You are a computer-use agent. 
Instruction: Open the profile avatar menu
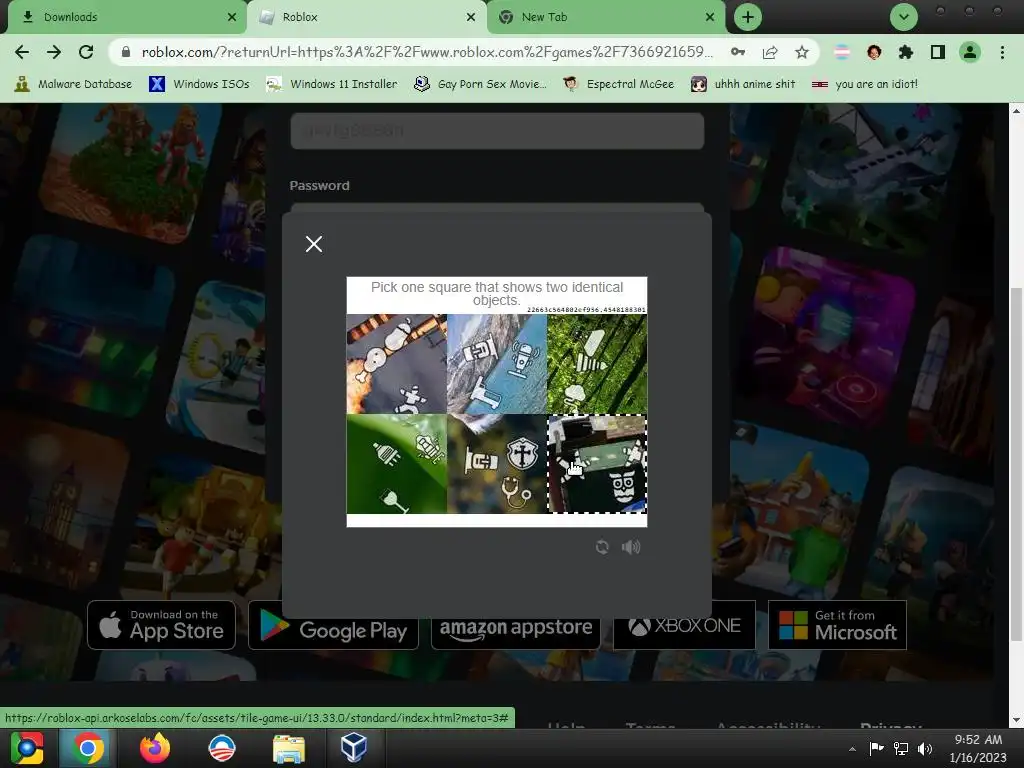970,52
